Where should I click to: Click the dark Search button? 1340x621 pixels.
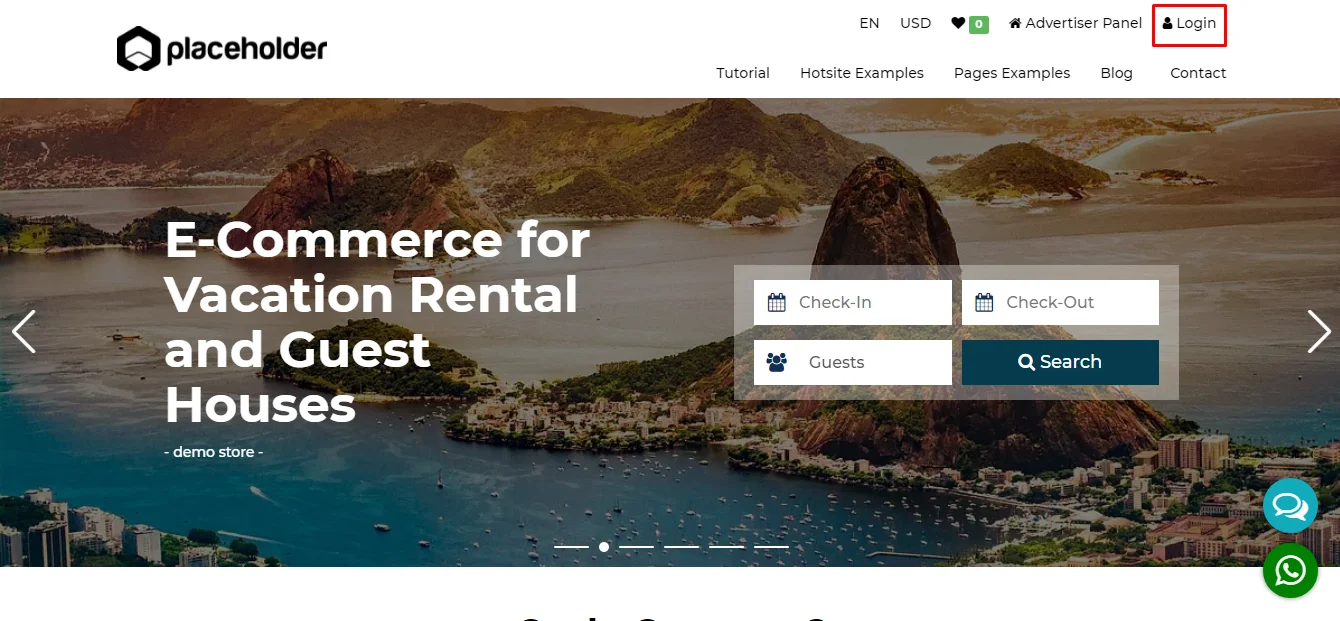click(1060, 362)
